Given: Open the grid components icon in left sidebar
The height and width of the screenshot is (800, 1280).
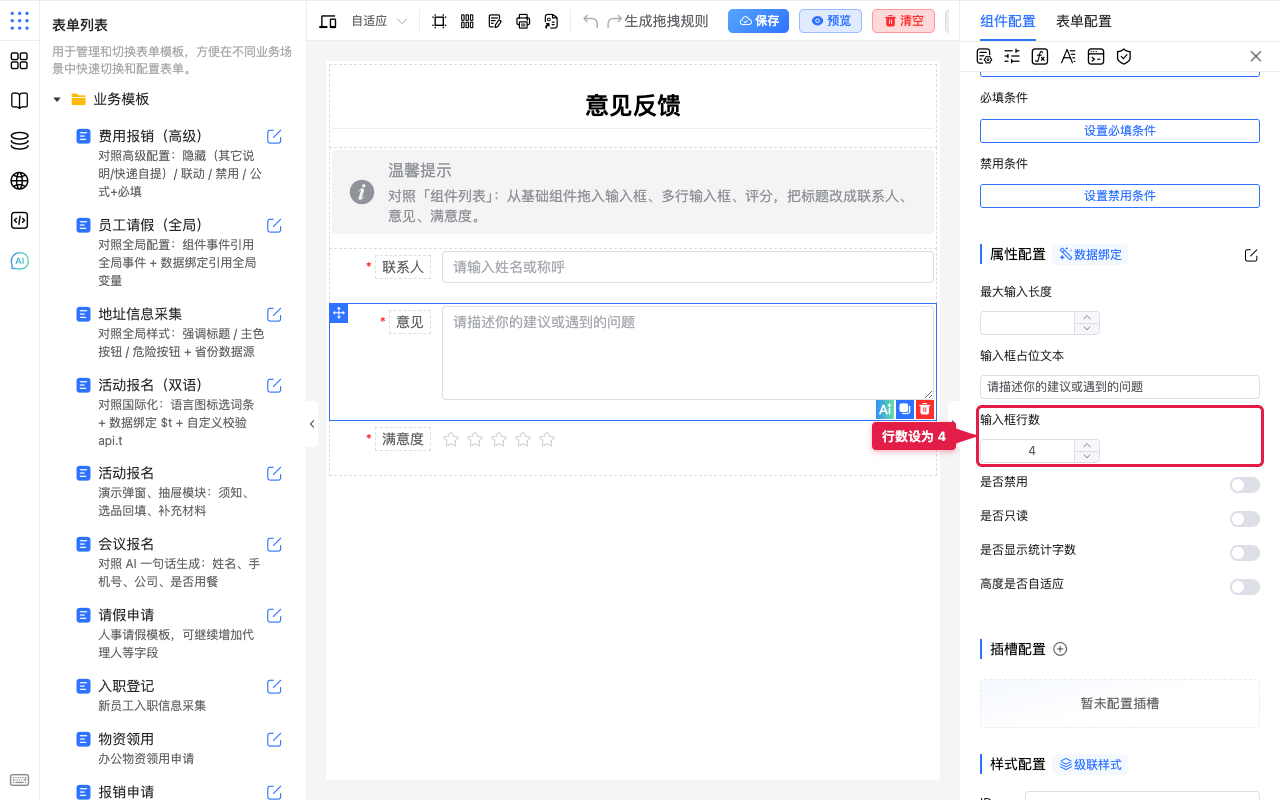Looking at the screenshot, I should [x=19, y=61].
